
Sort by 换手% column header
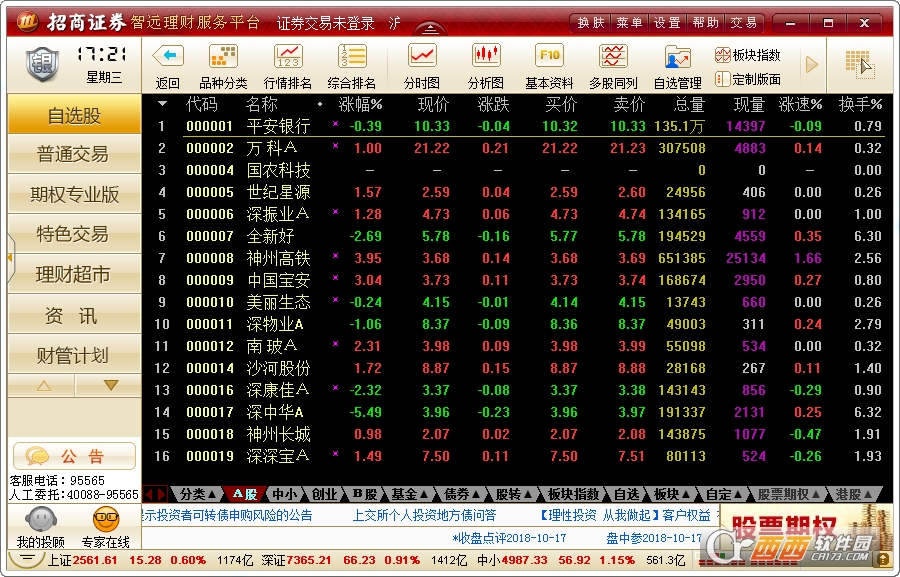(860, 104)
